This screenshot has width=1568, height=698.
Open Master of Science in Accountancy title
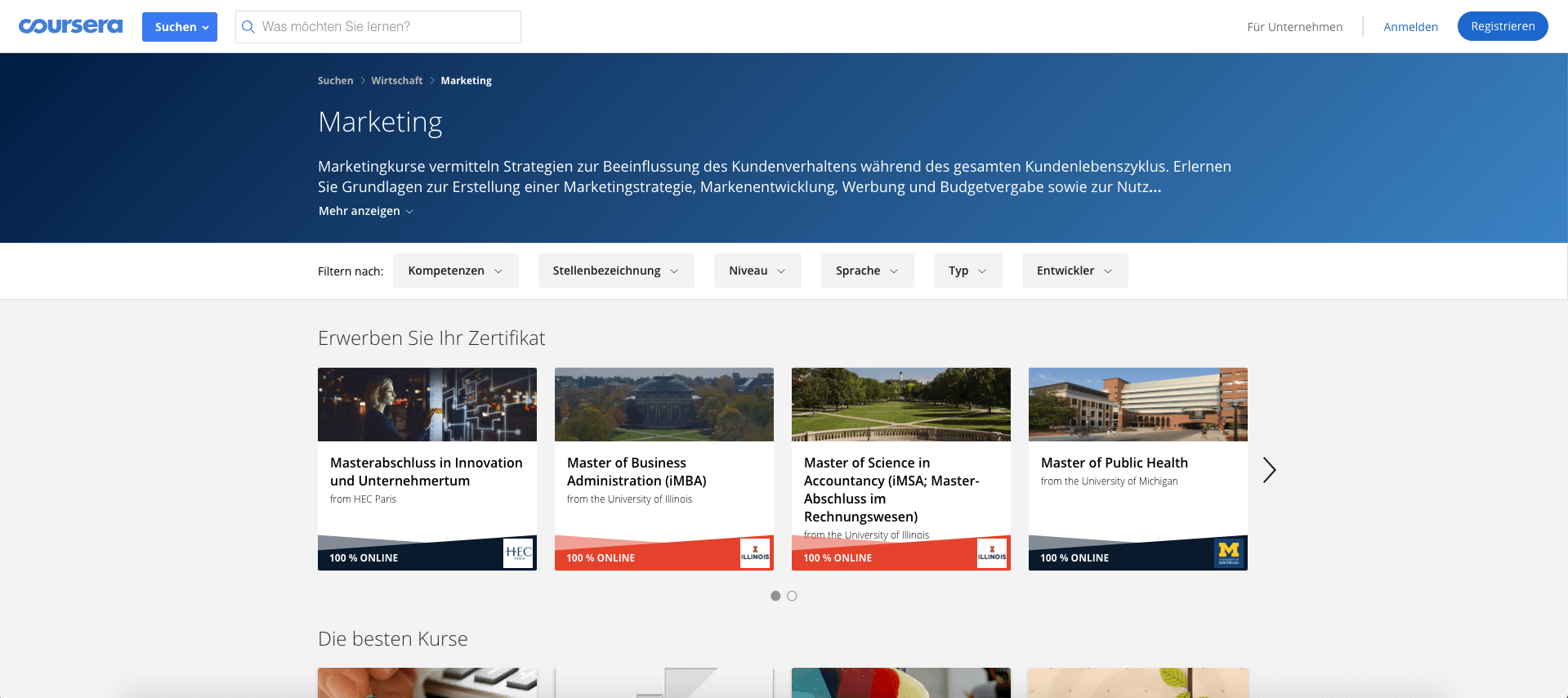tap(891, 490)
